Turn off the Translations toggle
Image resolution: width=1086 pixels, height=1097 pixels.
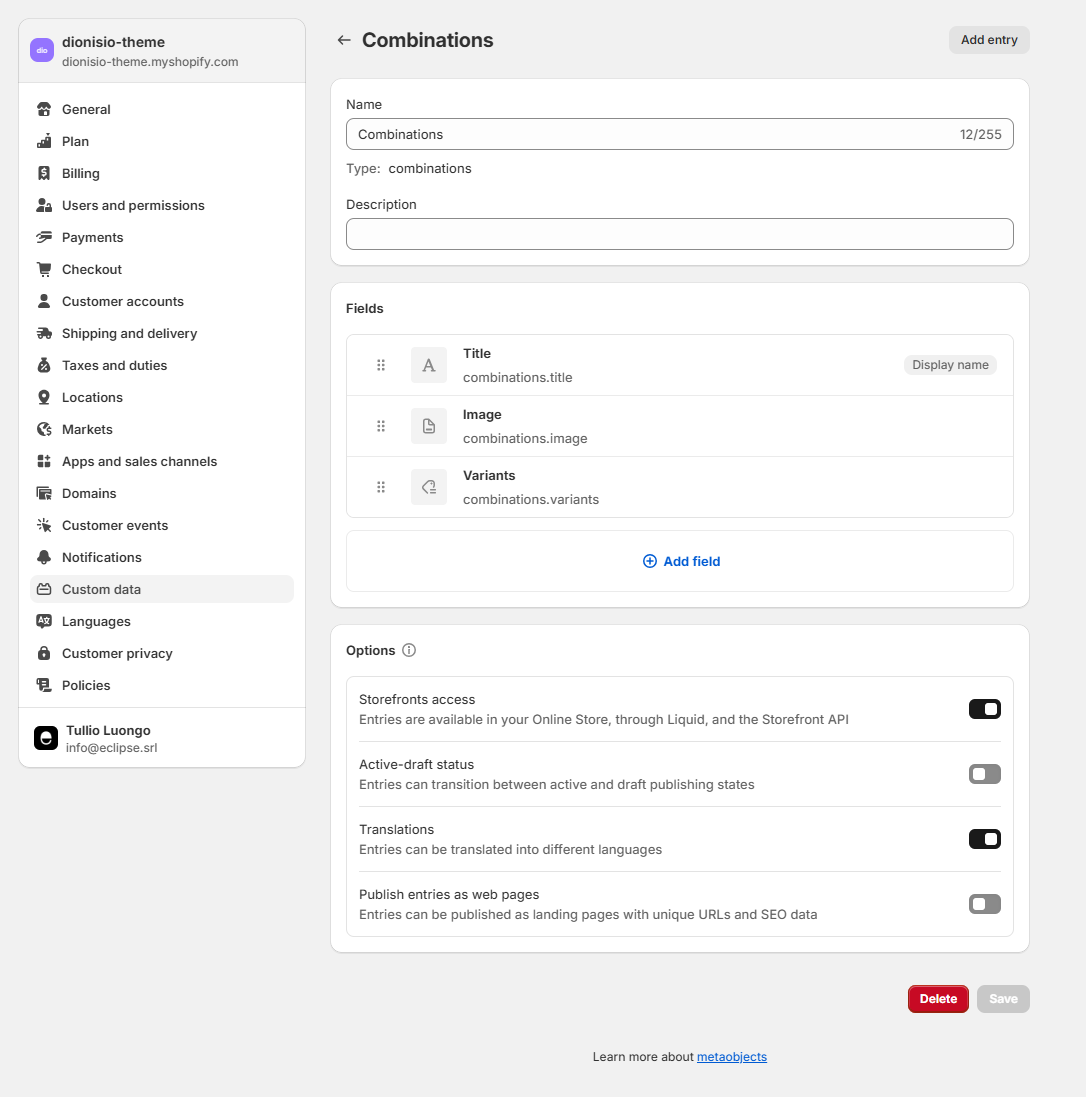point(984,839)
